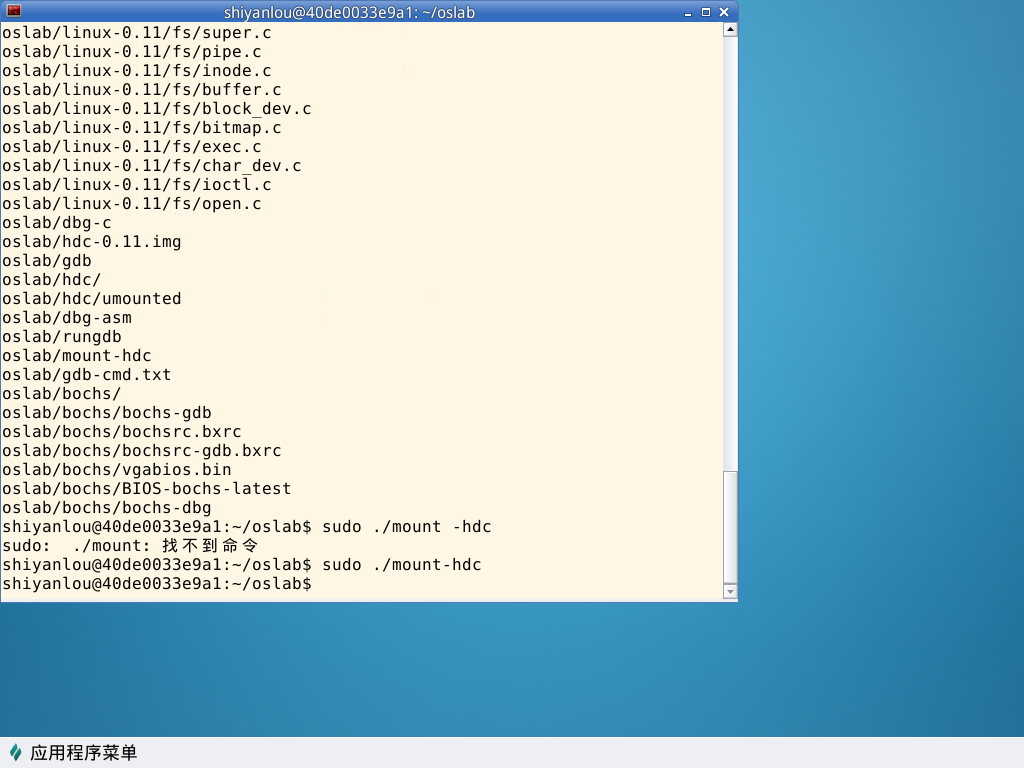Click the '找不到命令' error message line
Image resolution: width=1024 pixels, height=768 pixels.
click(x=130, y=546)
